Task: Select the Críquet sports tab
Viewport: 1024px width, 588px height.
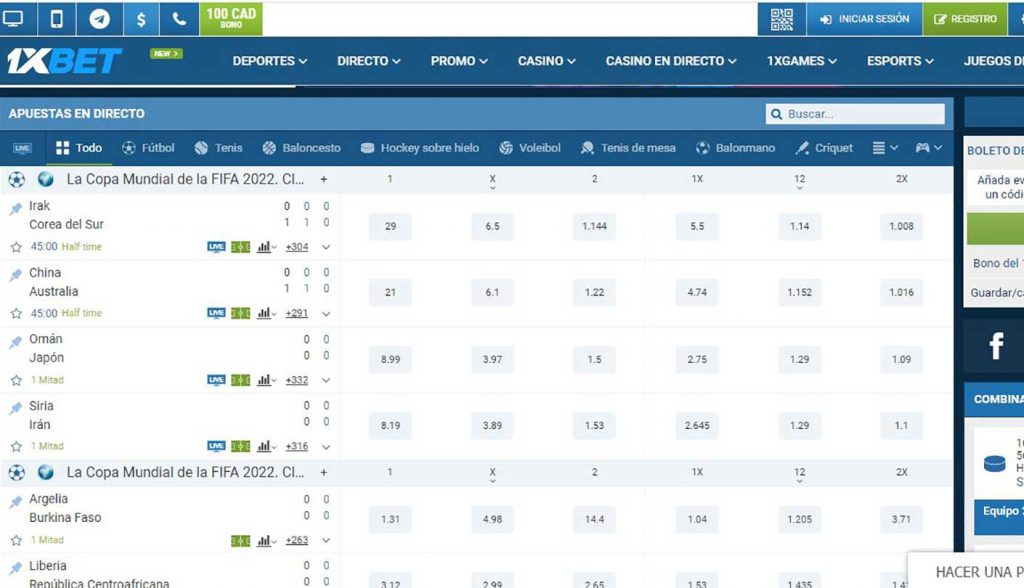Action: pyautogui.click(x=824, y=148)
